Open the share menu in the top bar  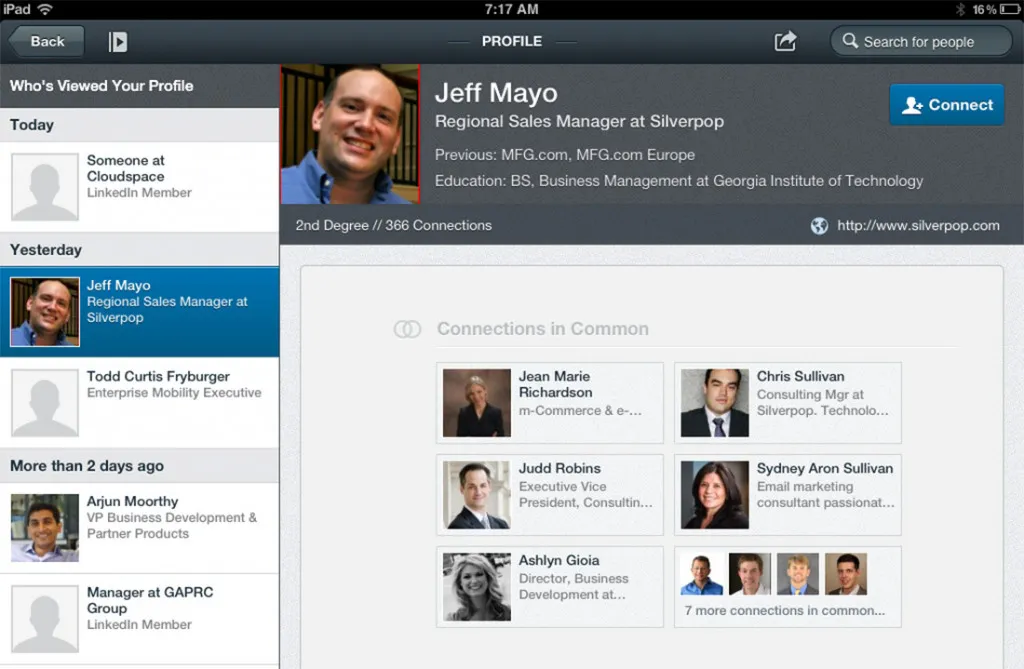point(786,41)
